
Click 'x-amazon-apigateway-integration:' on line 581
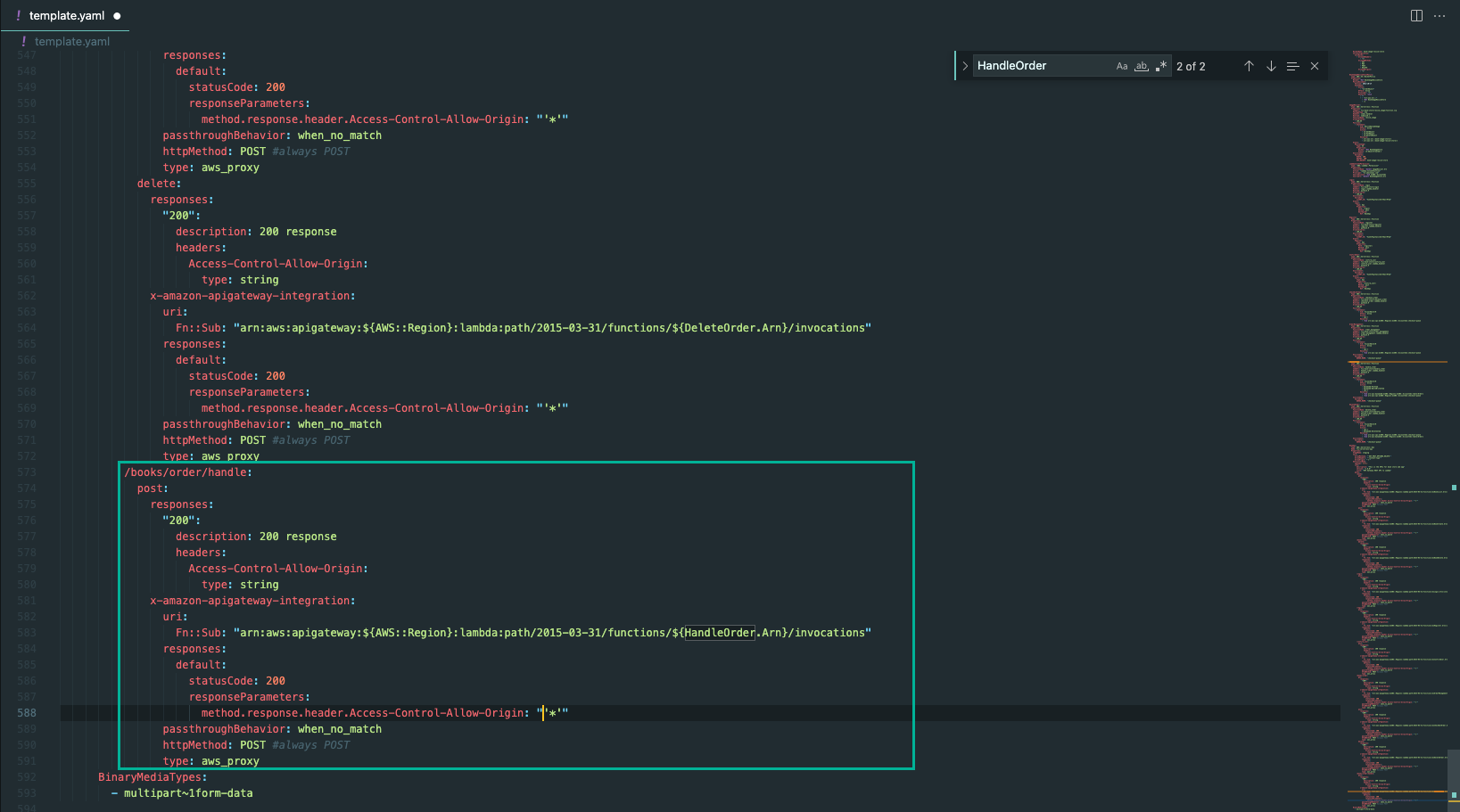[x=252, y=601]
